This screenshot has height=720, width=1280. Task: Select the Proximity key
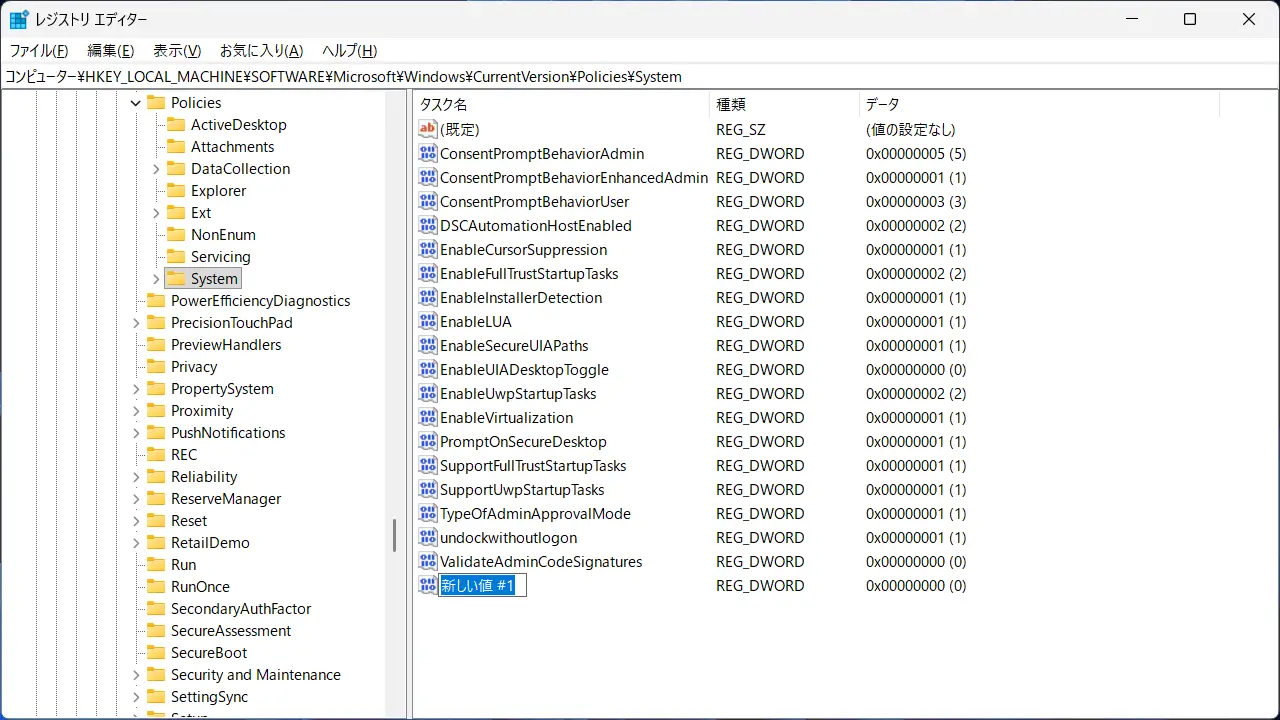(x=202, y=410)
